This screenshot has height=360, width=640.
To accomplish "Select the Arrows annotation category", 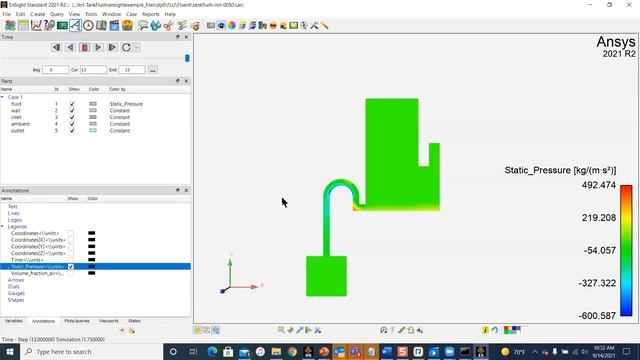I will [16, 280].
